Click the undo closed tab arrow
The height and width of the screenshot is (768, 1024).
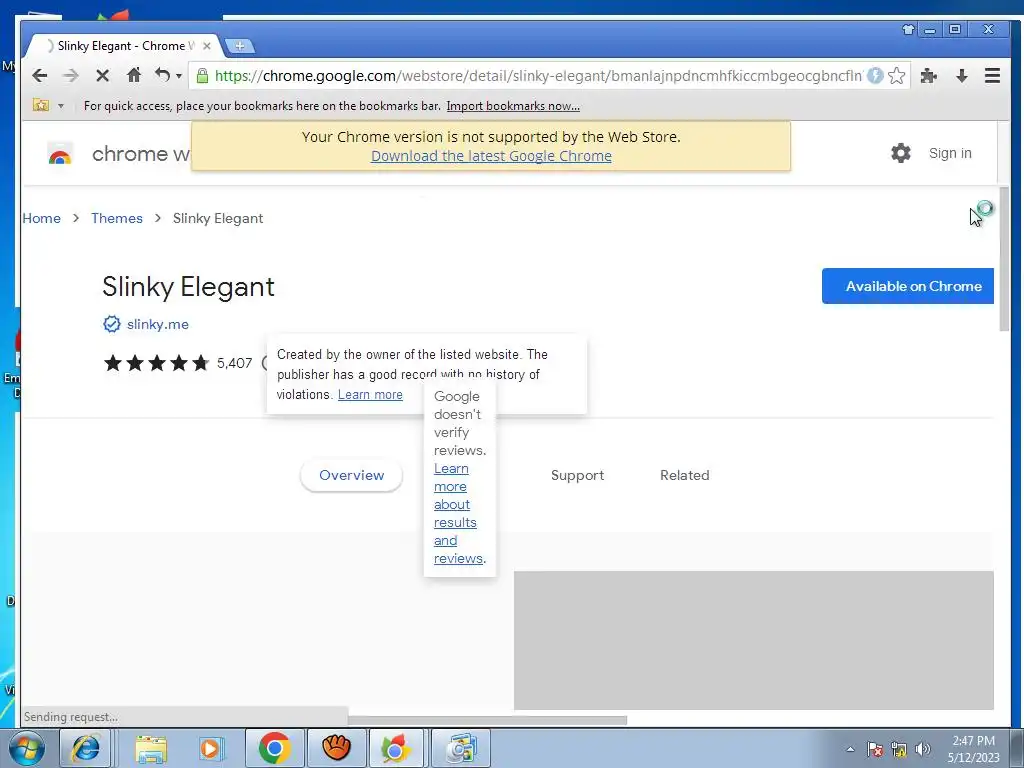pos(162,75)
